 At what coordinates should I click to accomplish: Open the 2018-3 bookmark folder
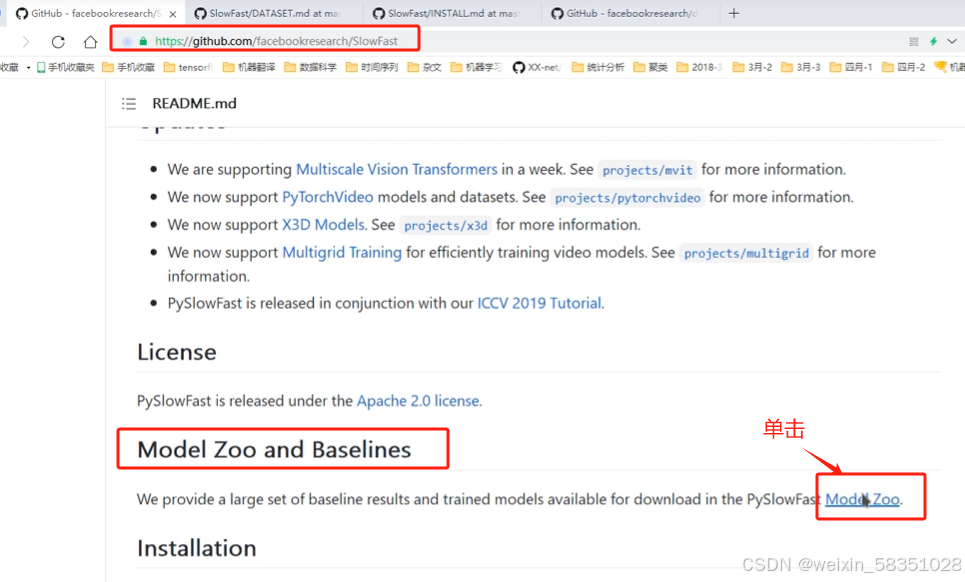[700, 67]
